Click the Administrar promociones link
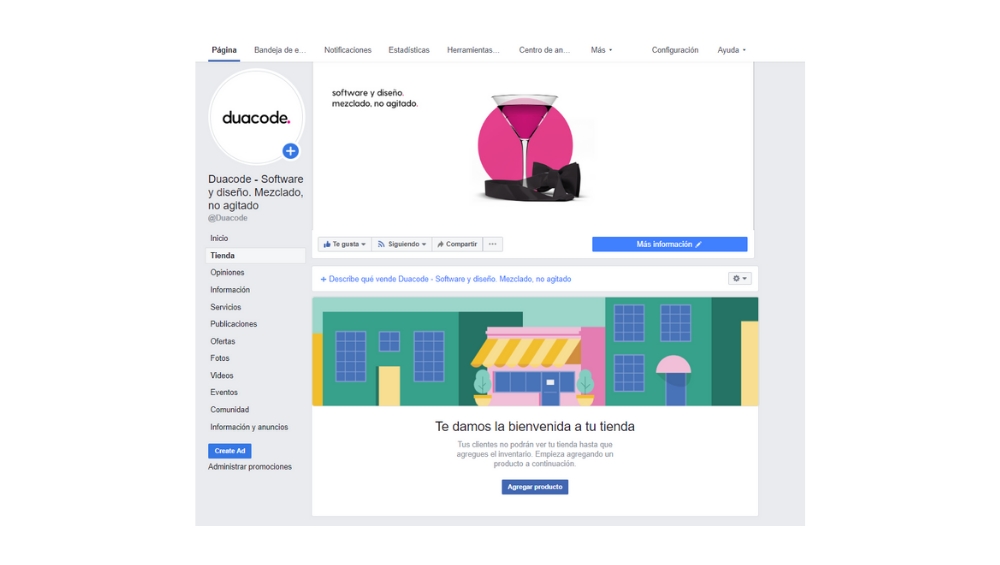Screen dimensions: 1000x565 pyautogui.click(x=250, y=467)
